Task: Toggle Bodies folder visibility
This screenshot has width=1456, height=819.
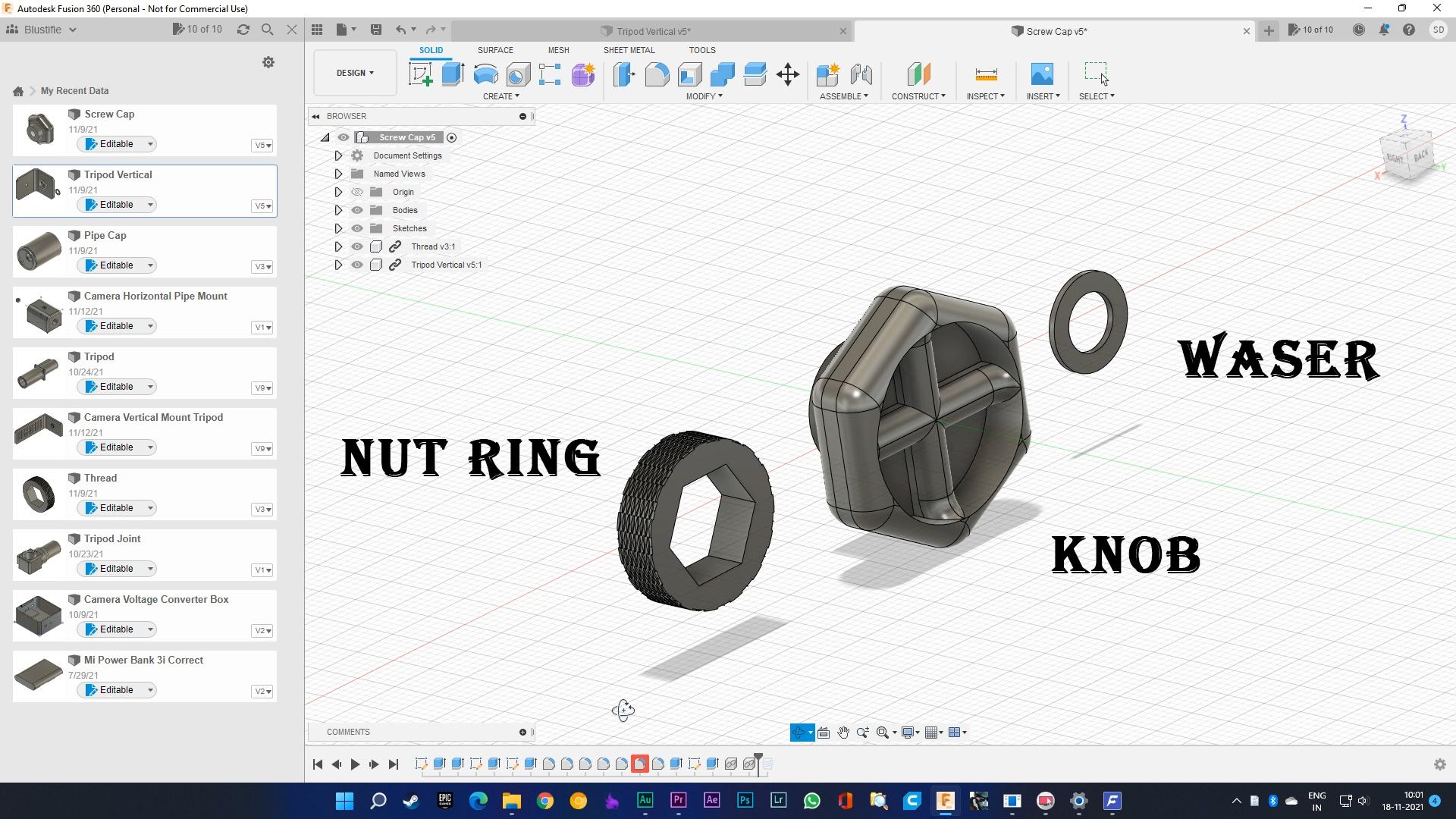Action: point(356,210)
